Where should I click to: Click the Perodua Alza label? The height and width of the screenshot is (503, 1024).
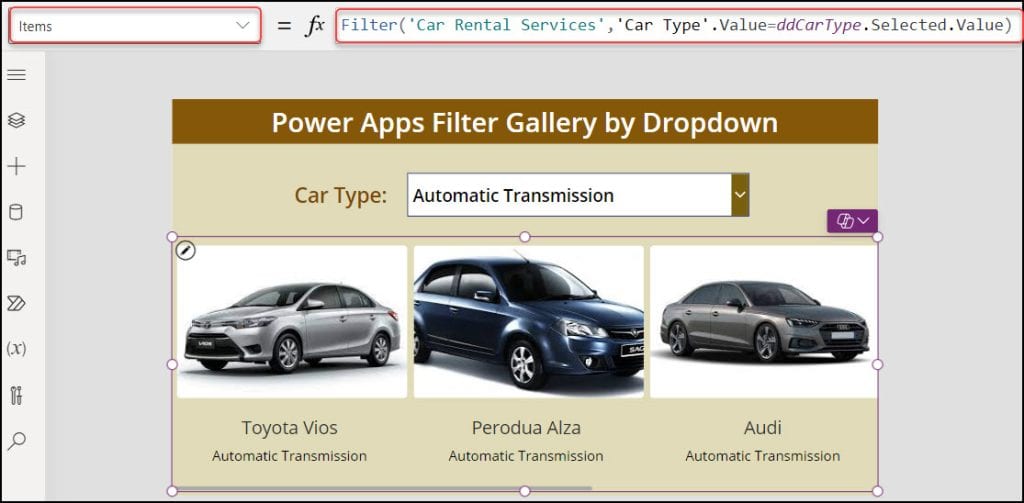point(526,428)
